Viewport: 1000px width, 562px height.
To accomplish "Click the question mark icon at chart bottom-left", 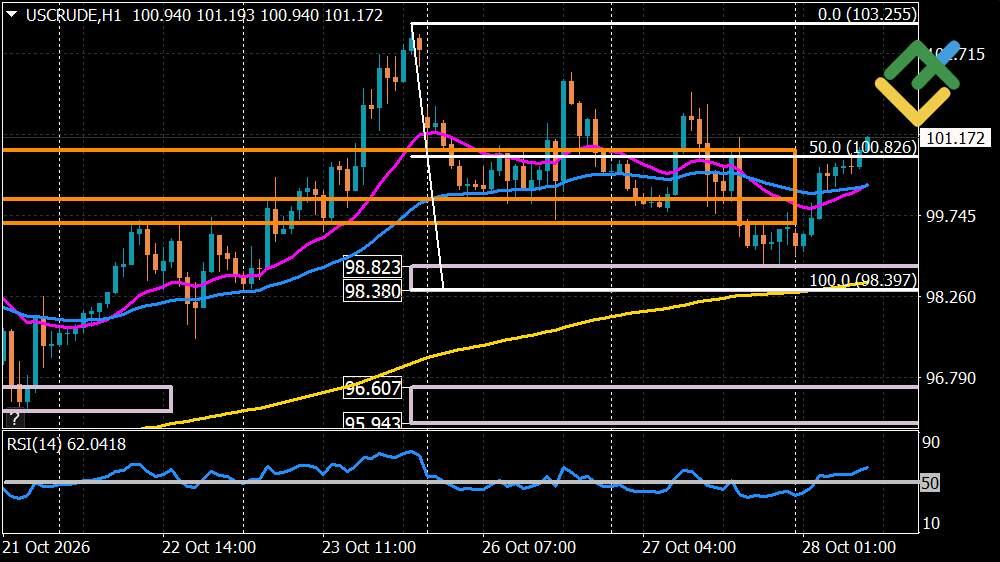I will 14,418.
